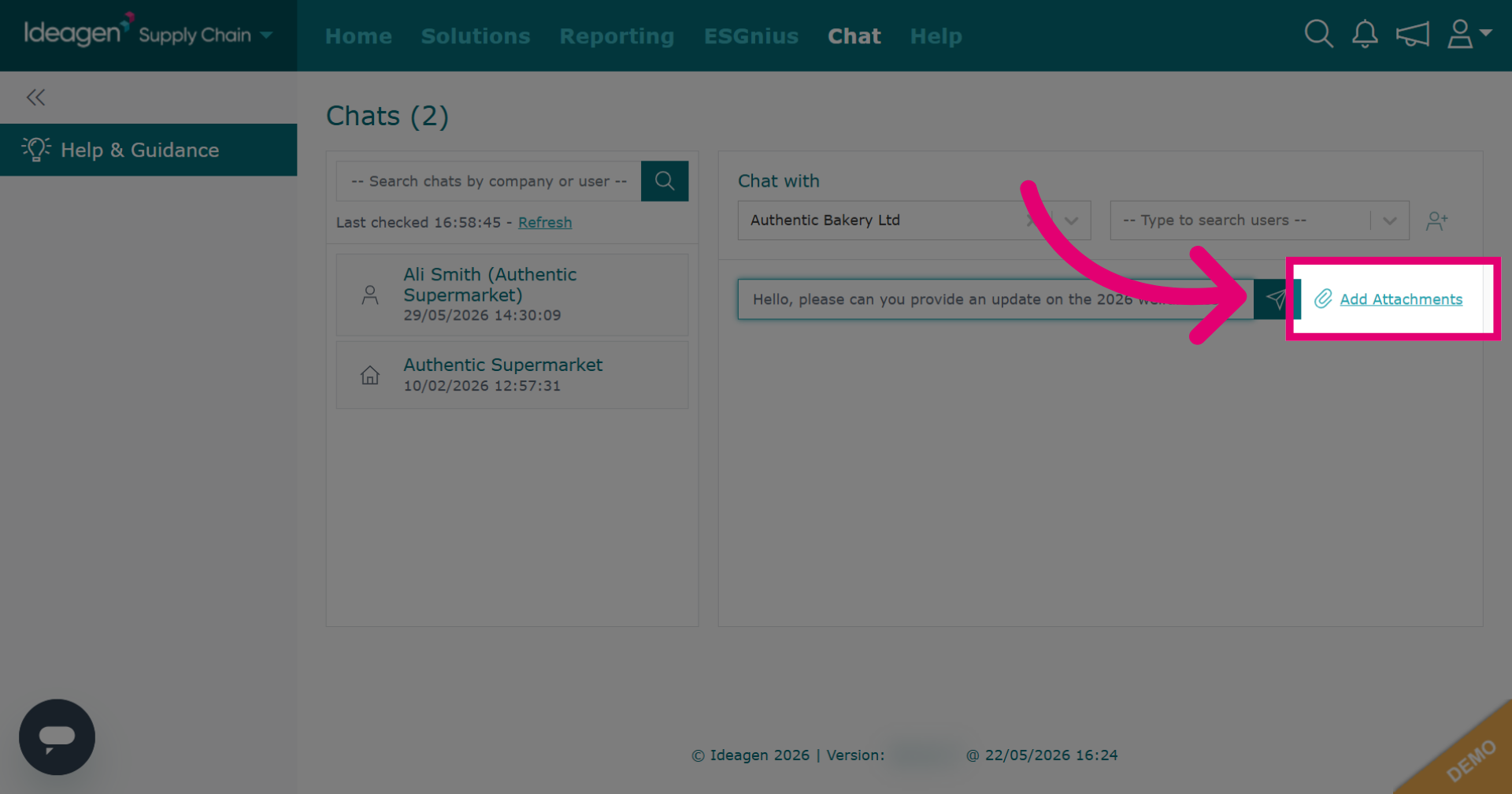Screen dimensions: 1512x794
Task: Go to the Reporting menu
Action: pos(617,36)
